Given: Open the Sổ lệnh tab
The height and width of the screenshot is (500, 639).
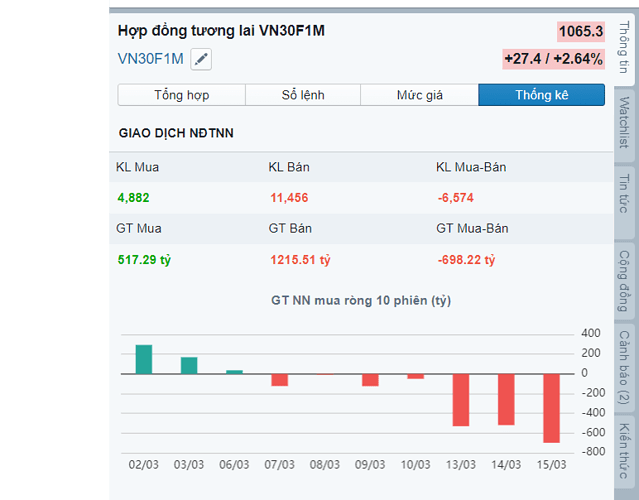Looking at the screenshot, I should pyautogui.click(x=303, y=95).
